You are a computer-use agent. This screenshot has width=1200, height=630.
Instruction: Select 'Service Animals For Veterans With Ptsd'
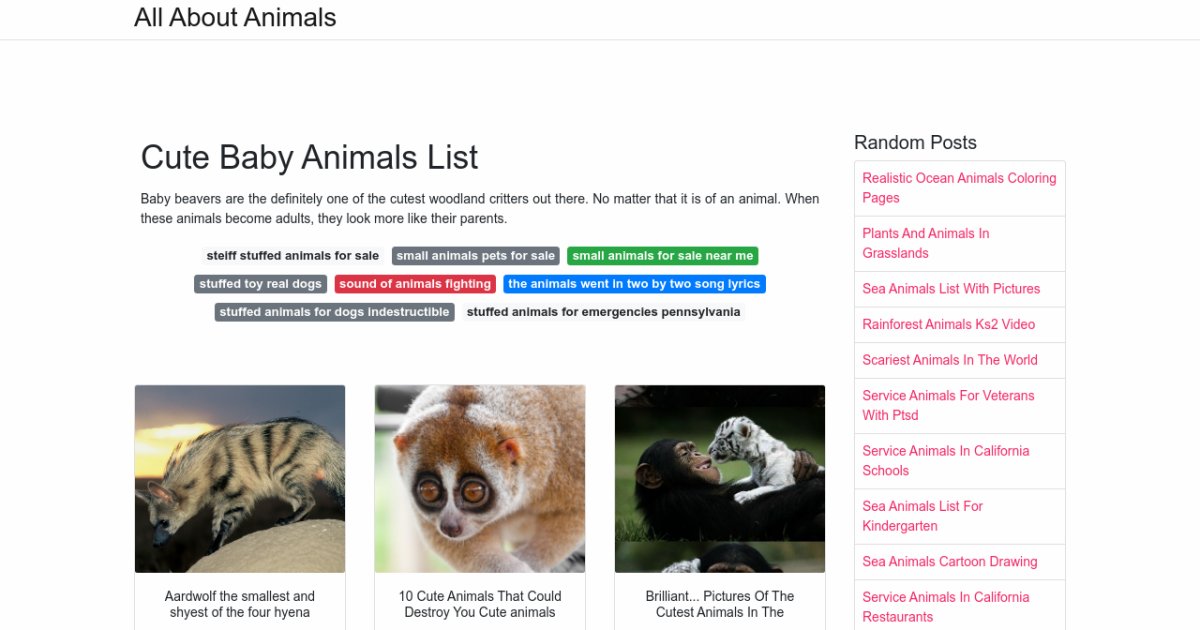coord(948,405)
